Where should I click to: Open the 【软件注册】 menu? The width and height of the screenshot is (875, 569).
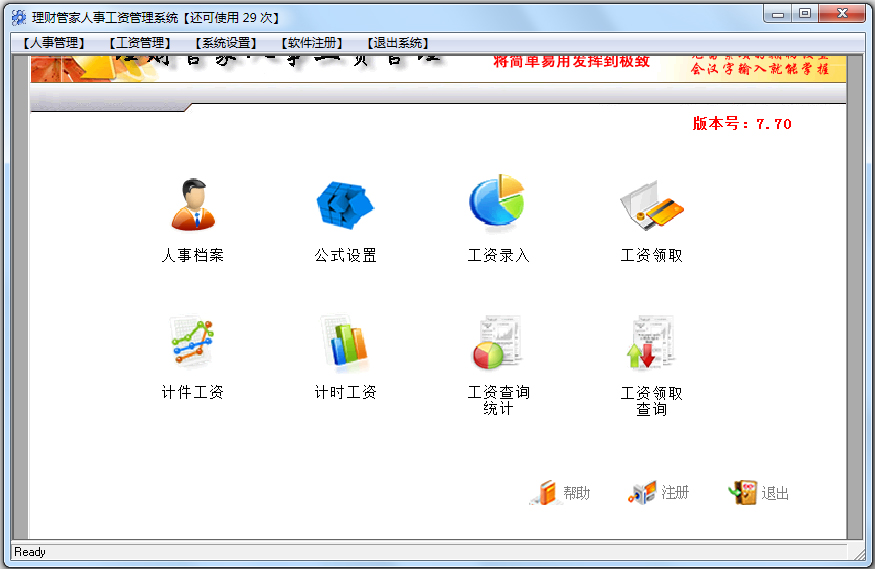coord(311,43)
